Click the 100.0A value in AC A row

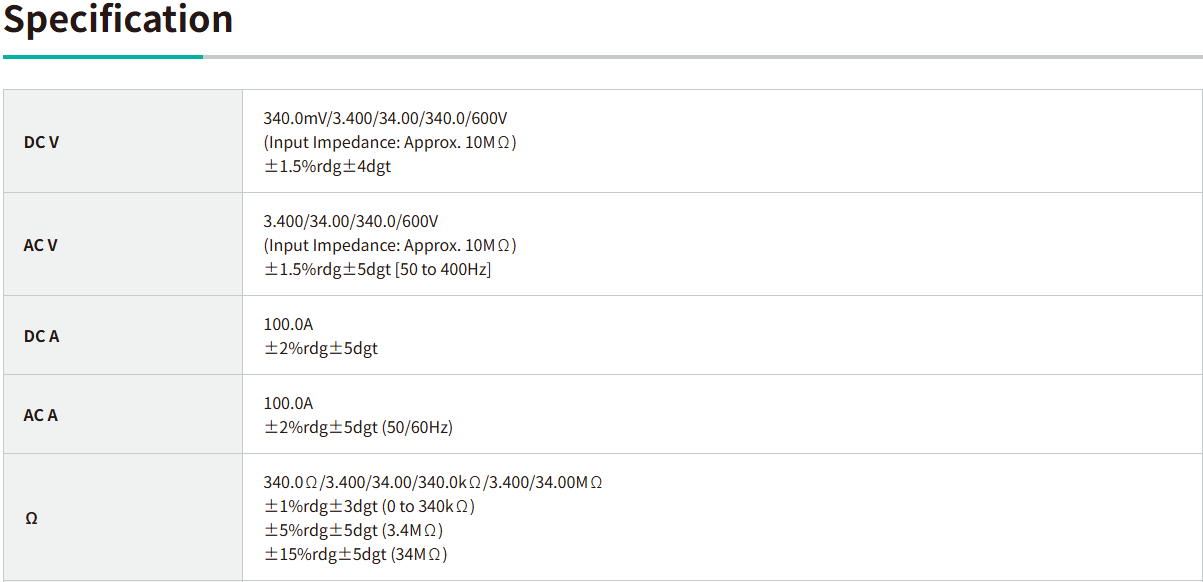click(288, 403)
